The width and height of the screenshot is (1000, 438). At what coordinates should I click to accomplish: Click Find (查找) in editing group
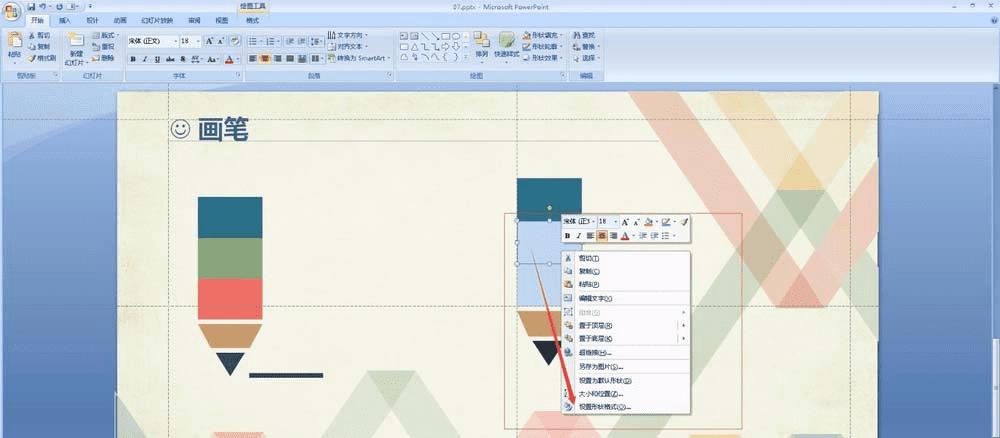(x=584, y=35)
